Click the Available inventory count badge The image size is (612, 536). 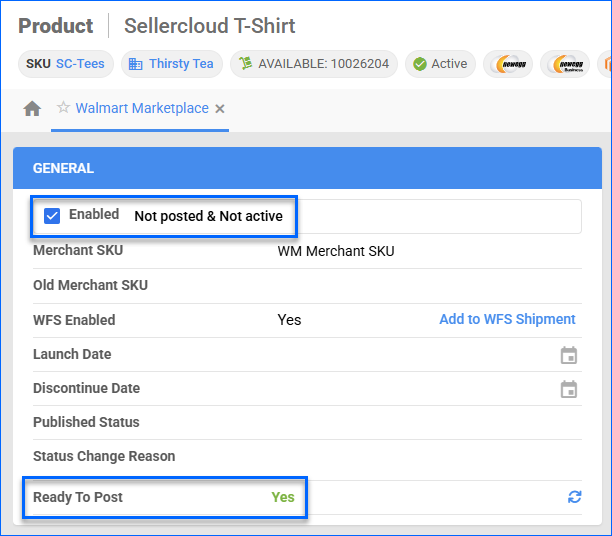point(313,64)
